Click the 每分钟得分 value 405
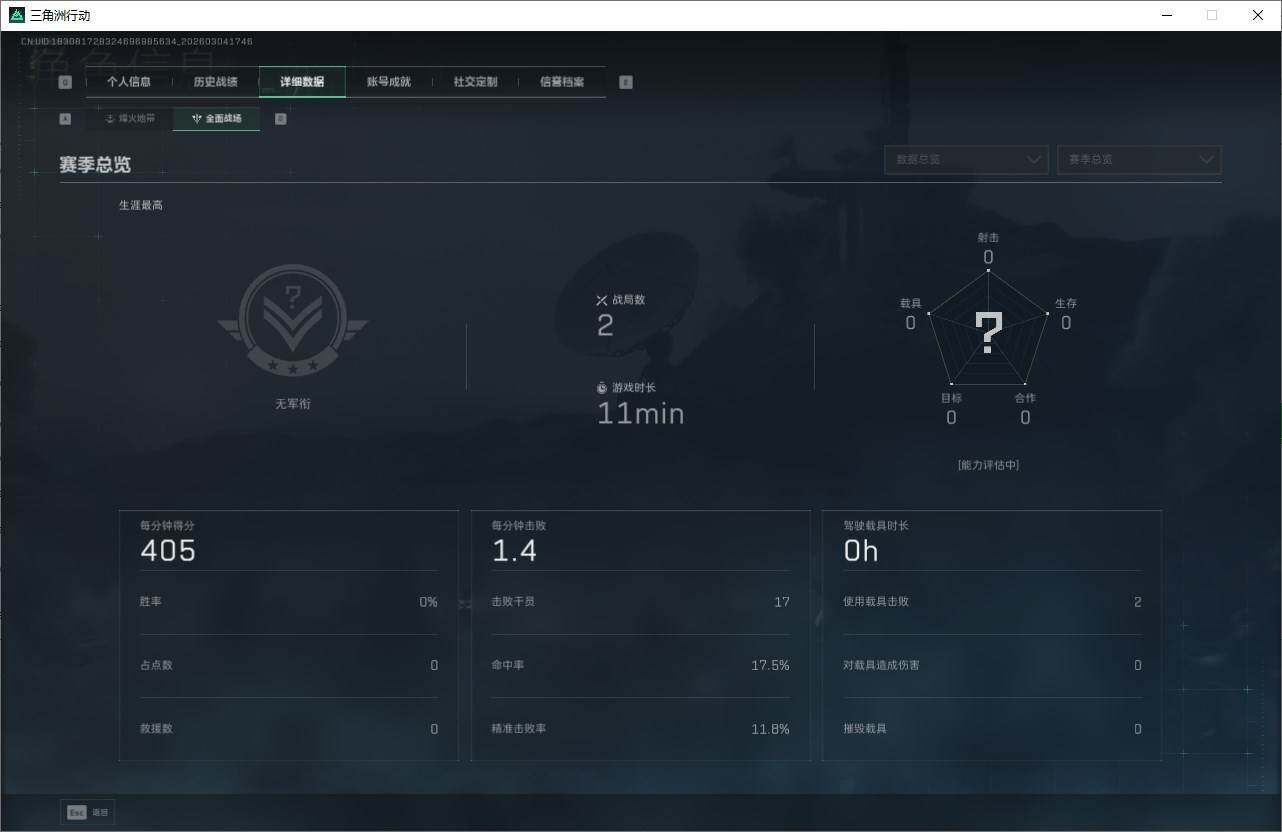The width and height of the screenshot is (1282, 832). pos(168,551)
